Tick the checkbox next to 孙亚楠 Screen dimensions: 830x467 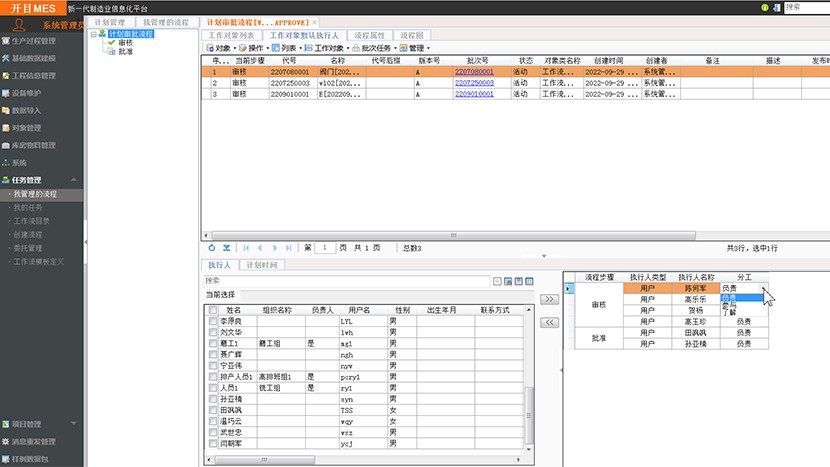212,398
